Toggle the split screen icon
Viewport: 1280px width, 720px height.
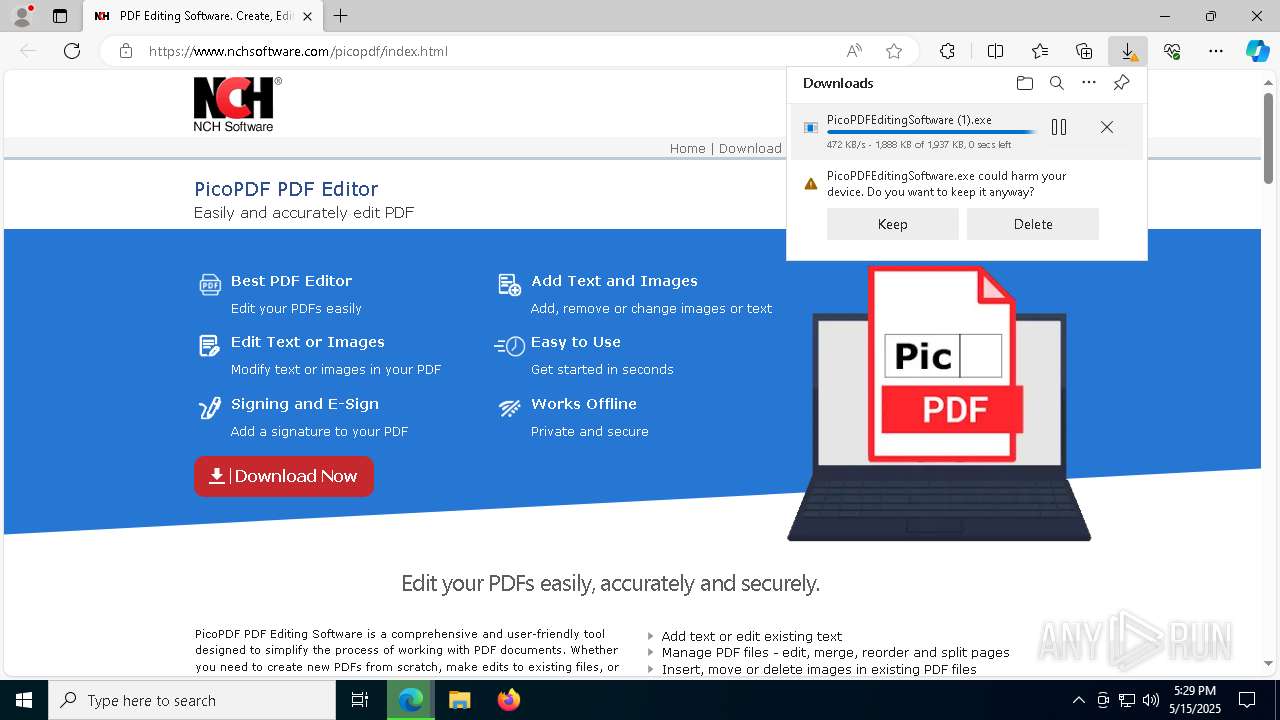[995, 51]
